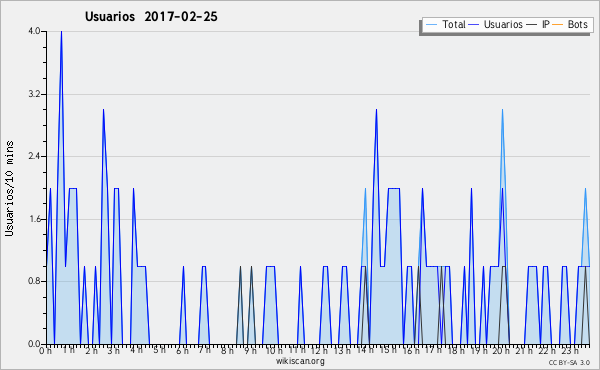Click the 3.0 peak between 2 h and 3 h
Viewport: 600px width, 370px height.
tap(103, 110)
